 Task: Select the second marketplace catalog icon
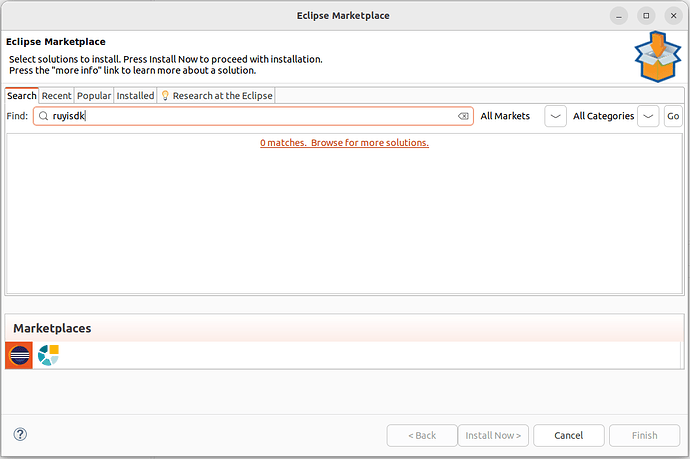click(x=48, y=355)
